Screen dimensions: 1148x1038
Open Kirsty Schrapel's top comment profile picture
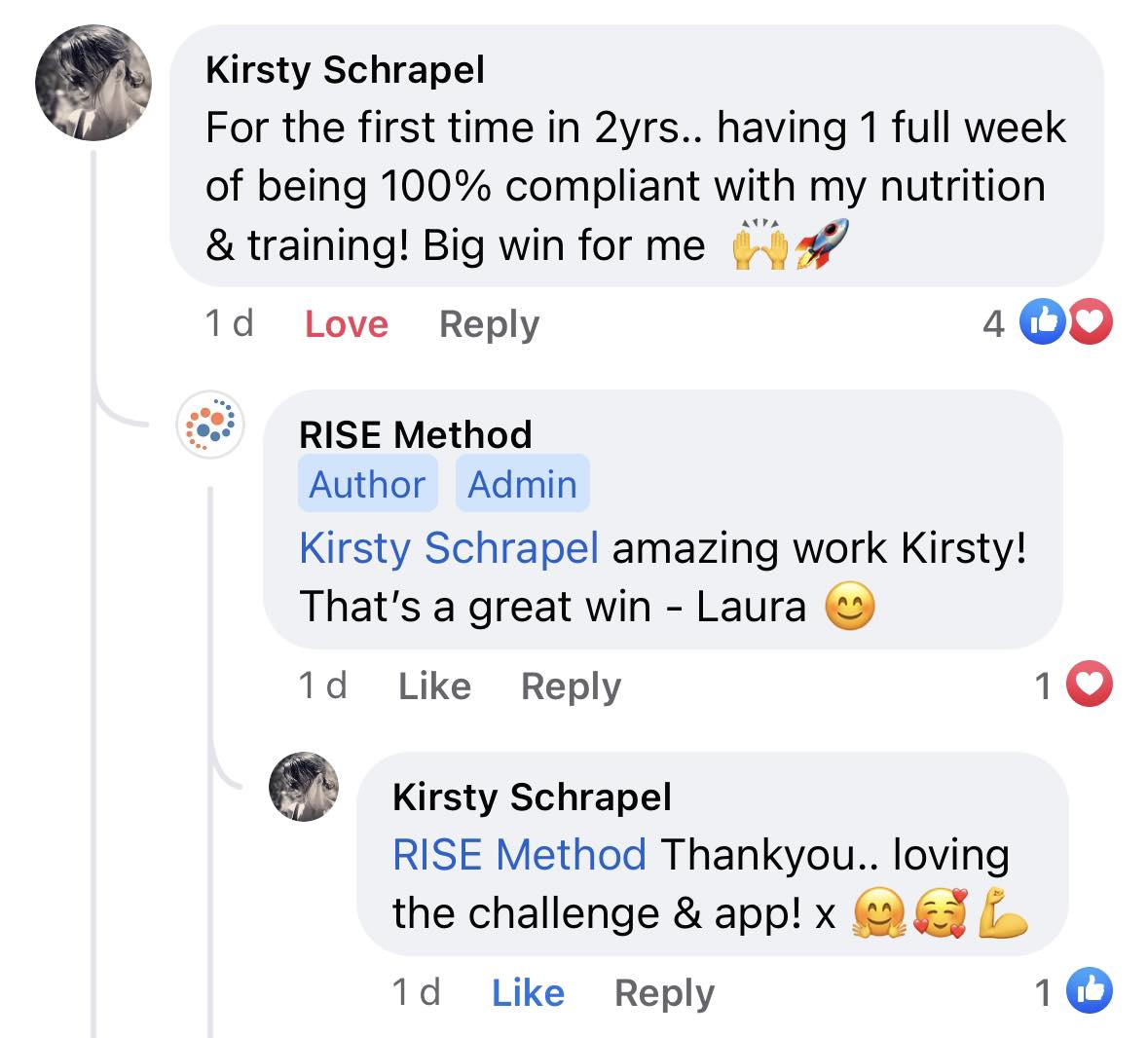pos(93,83)
